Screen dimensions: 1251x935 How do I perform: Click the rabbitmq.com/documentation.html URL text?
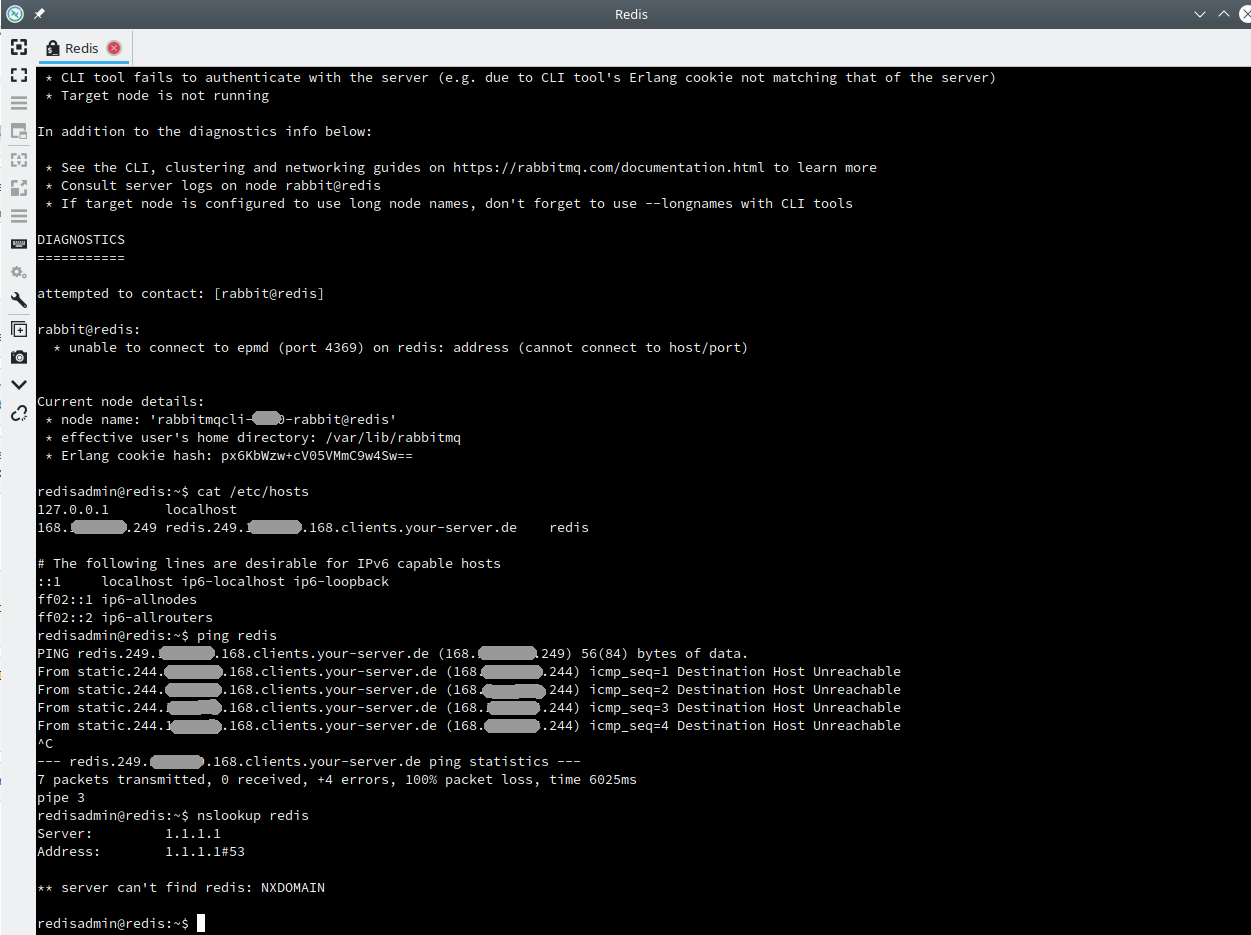coord(609,168)
